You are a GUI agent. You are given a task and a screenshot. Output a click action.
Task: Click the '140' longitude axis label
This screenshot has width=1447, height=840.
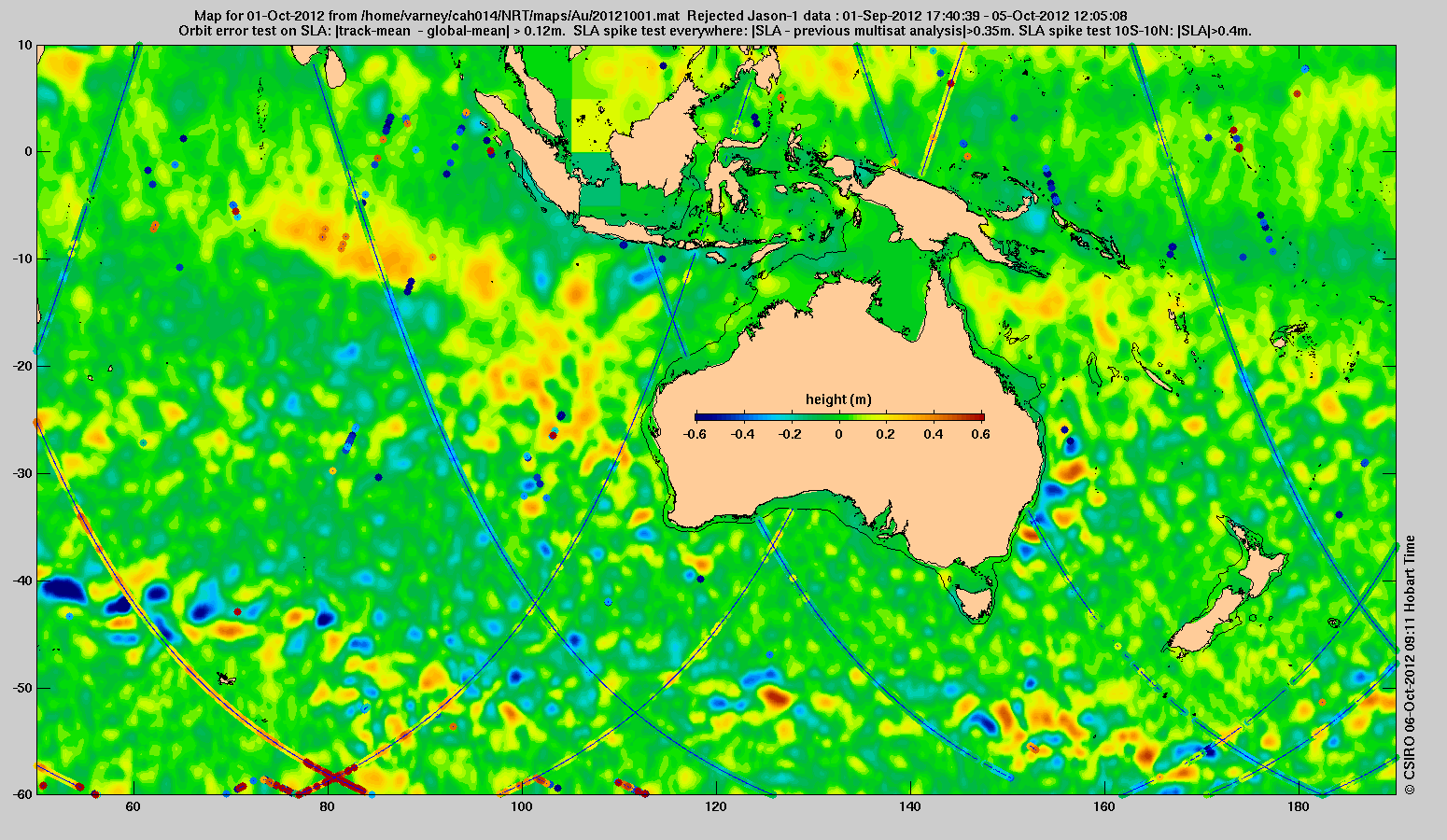tap(910, 806)
